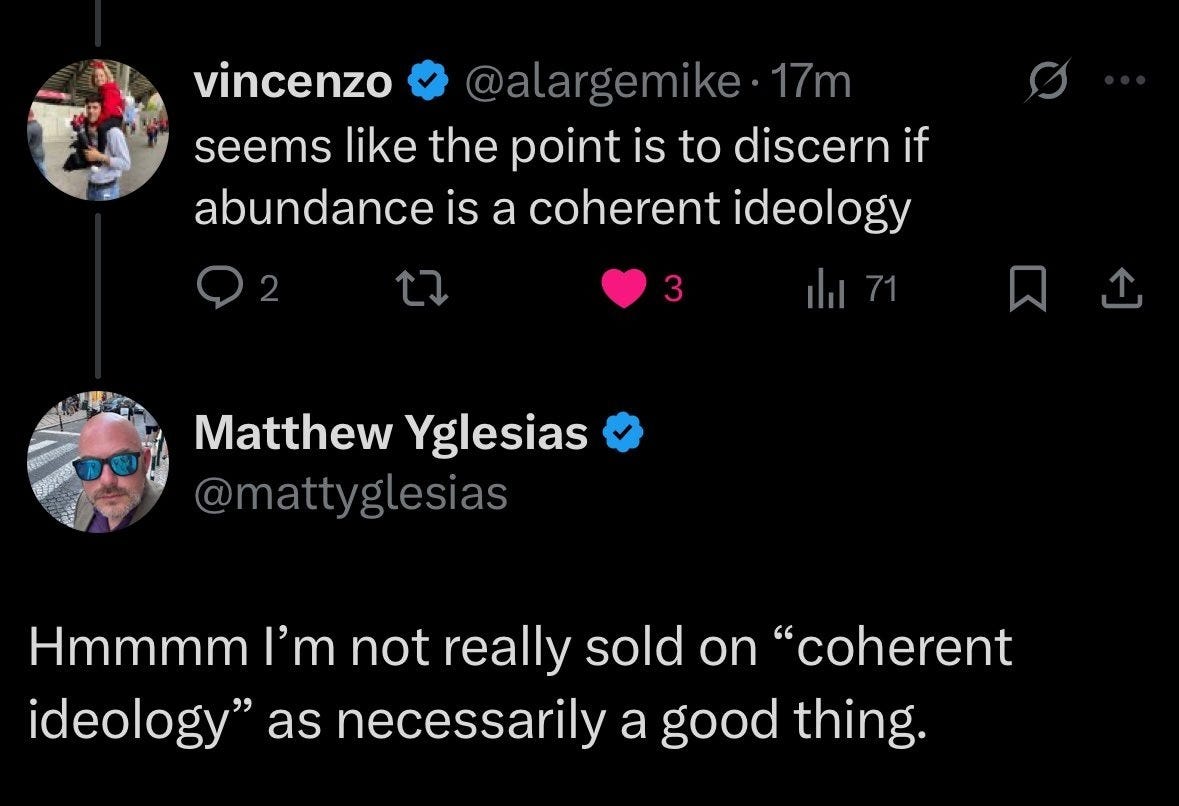Screen dimensions: 1179x806
Task: Unlike vincenzo's reply with the pink heart
Action: (x=626, y=290)
